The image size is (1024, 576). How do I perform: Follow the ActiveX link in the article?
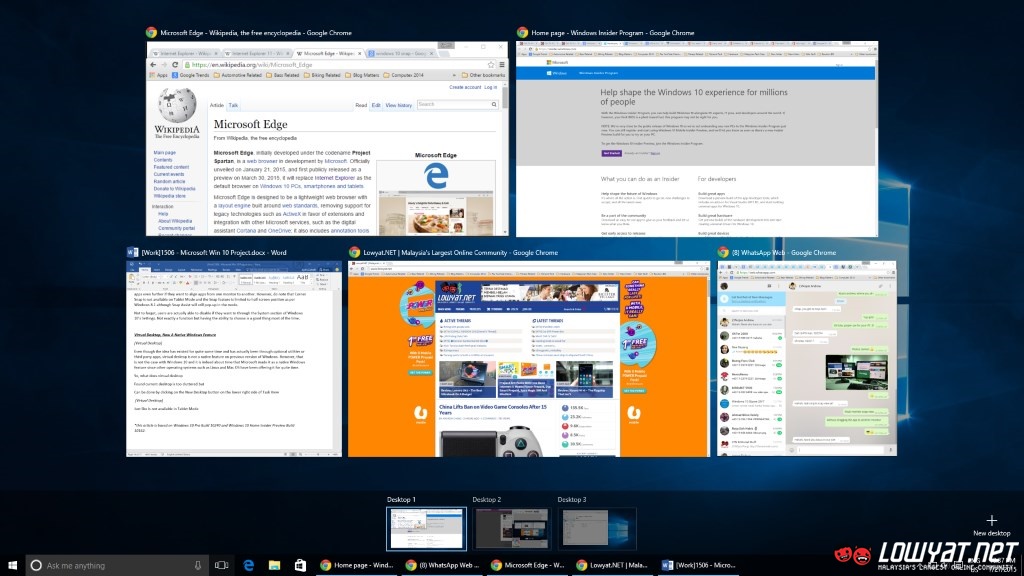point(292,214)
